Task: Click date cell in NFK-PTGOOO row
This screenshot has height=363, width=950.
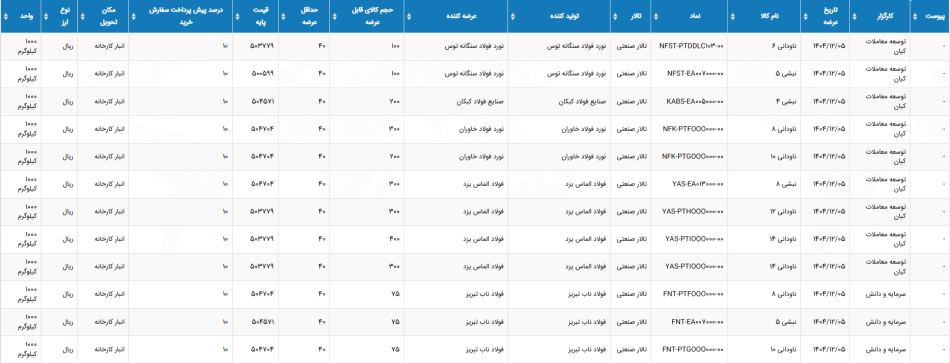Action: pos(828,157)
